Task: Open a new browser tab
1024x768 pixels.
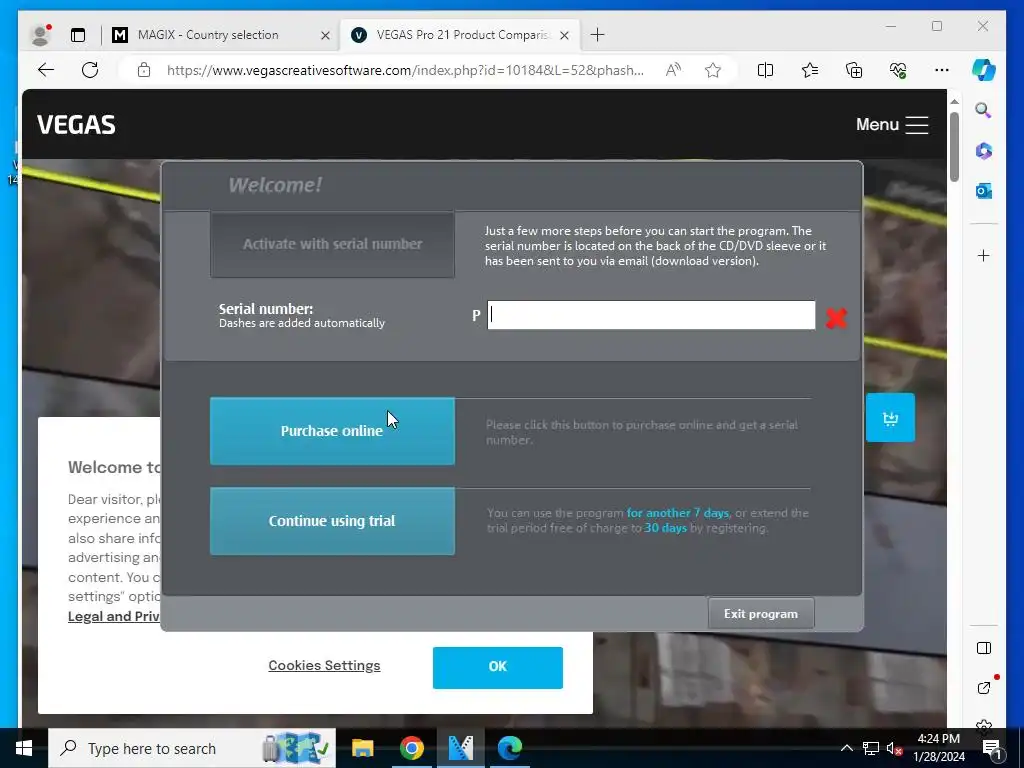Action: [x=597, y=35]
